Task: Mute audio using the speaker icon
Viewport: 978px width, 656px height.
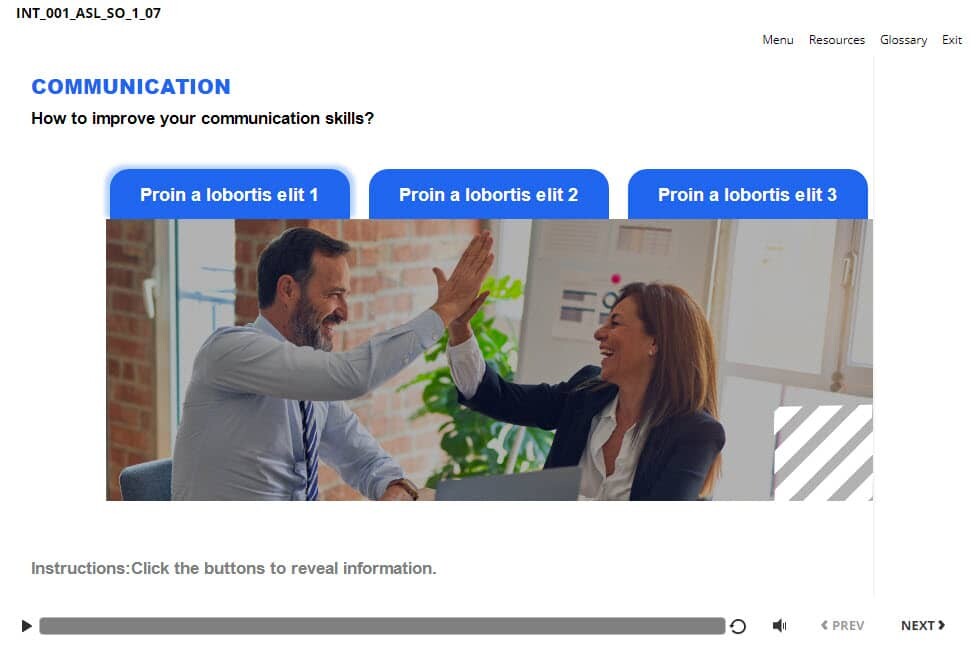Action: [780, 625]
